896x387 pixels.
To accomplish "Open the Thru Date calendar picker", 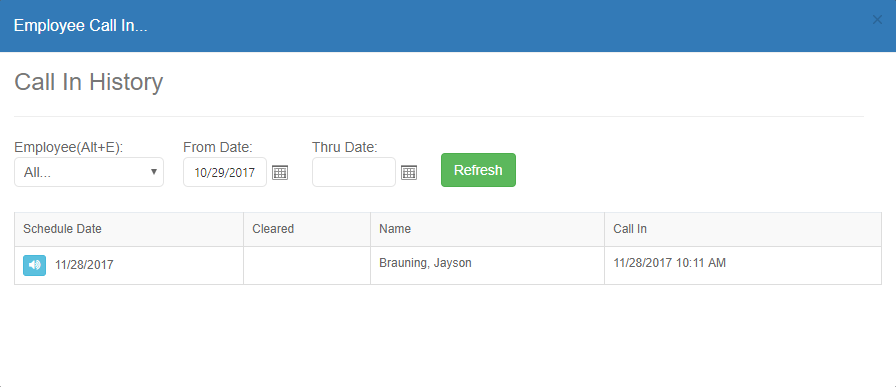I will [x=409, y=172].
